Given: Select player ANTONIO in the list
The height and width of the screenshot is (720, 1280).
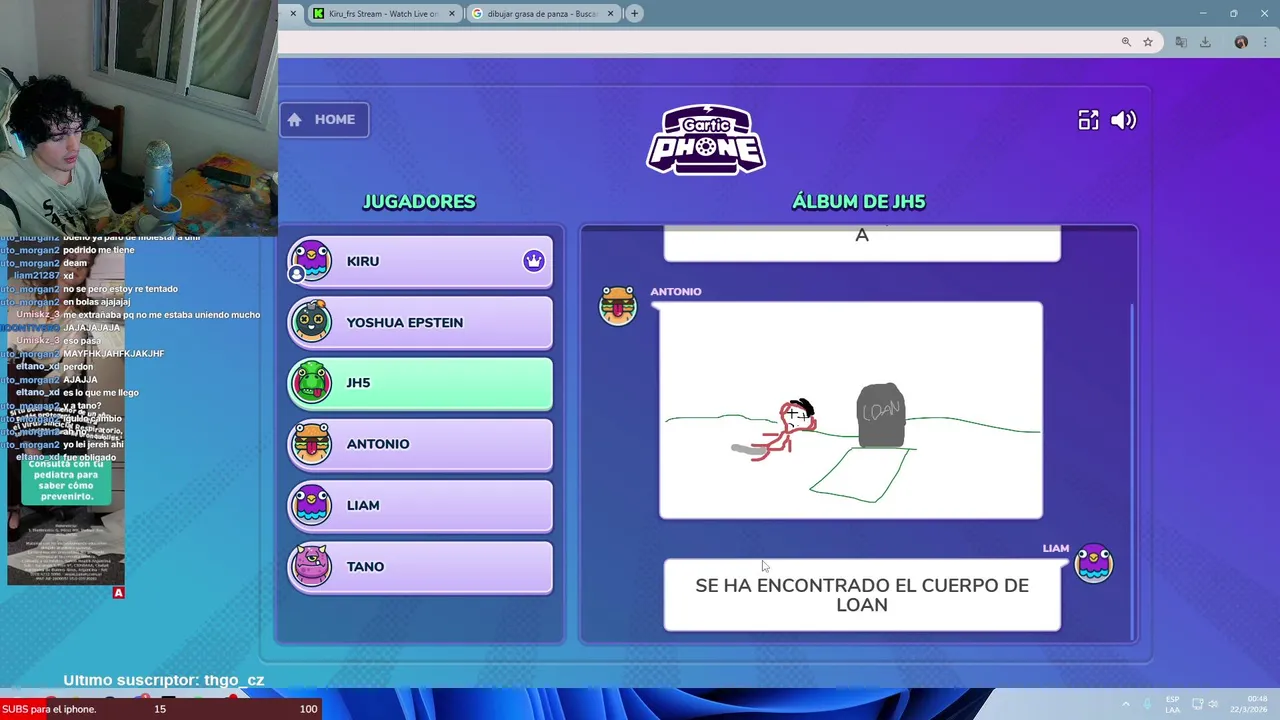Looking at the screenshot, I should point(420,445).
